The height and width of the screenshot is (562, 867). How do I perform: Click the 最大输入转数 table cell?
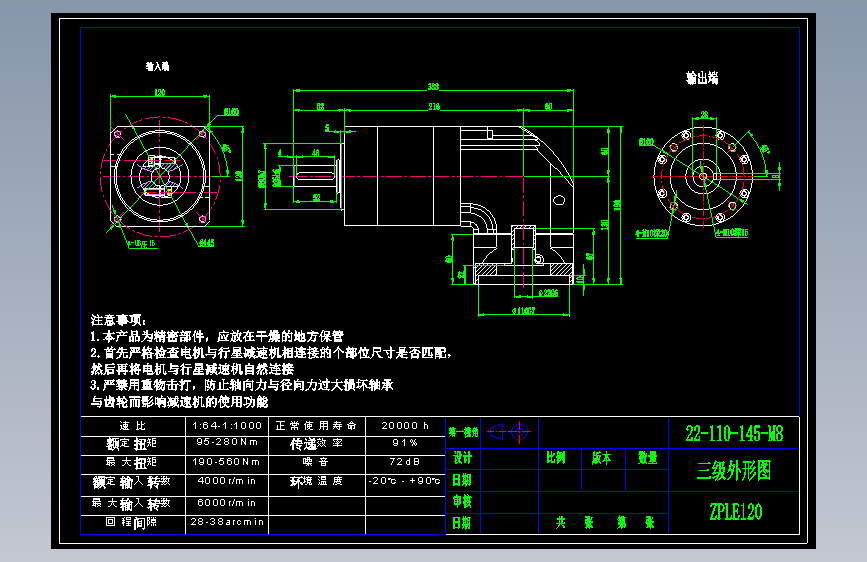point(133,504)
